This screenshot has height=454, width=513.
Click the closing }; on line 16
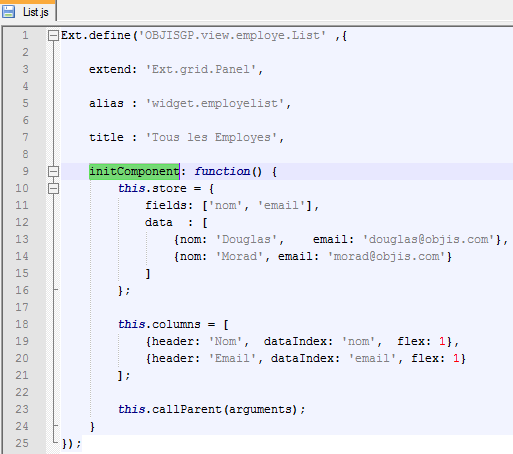(x=124, y=290)
